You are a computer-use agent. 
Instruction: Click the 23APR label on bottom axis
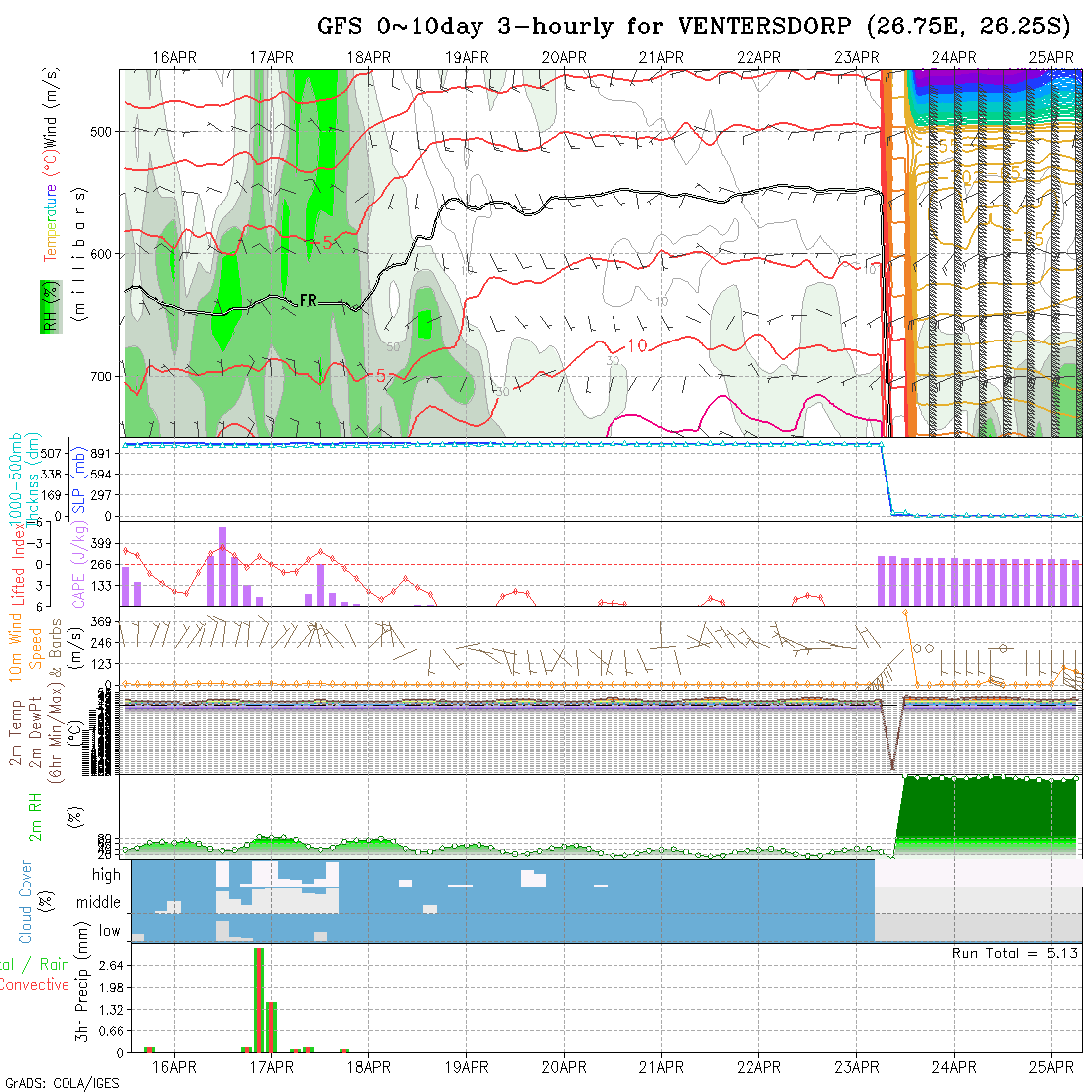click(857, 1067)
